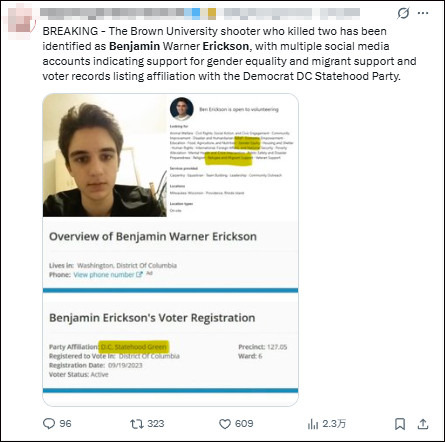Bookmark this post

coord(400,424)
